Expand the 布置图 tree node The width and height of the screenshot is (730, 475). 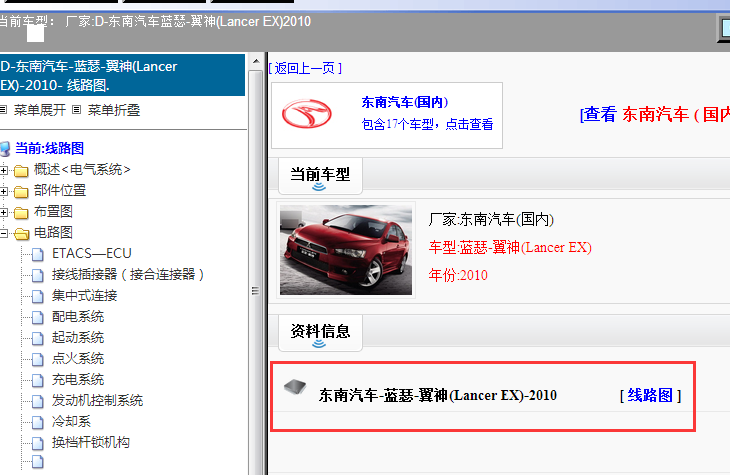(x=3, y=212)
